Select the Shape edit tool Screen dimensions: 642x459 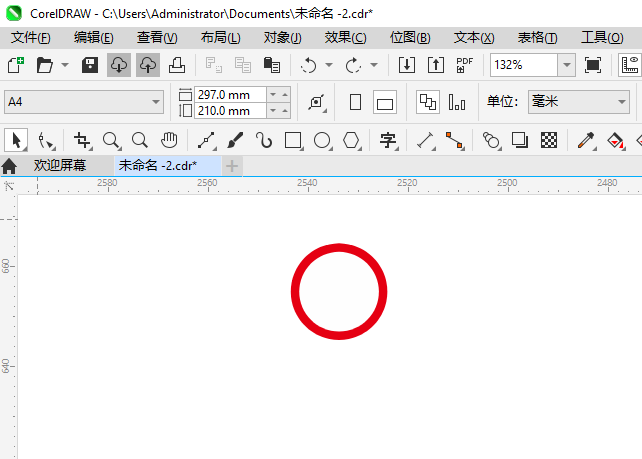pyautogui.click(x=45, y=140)
